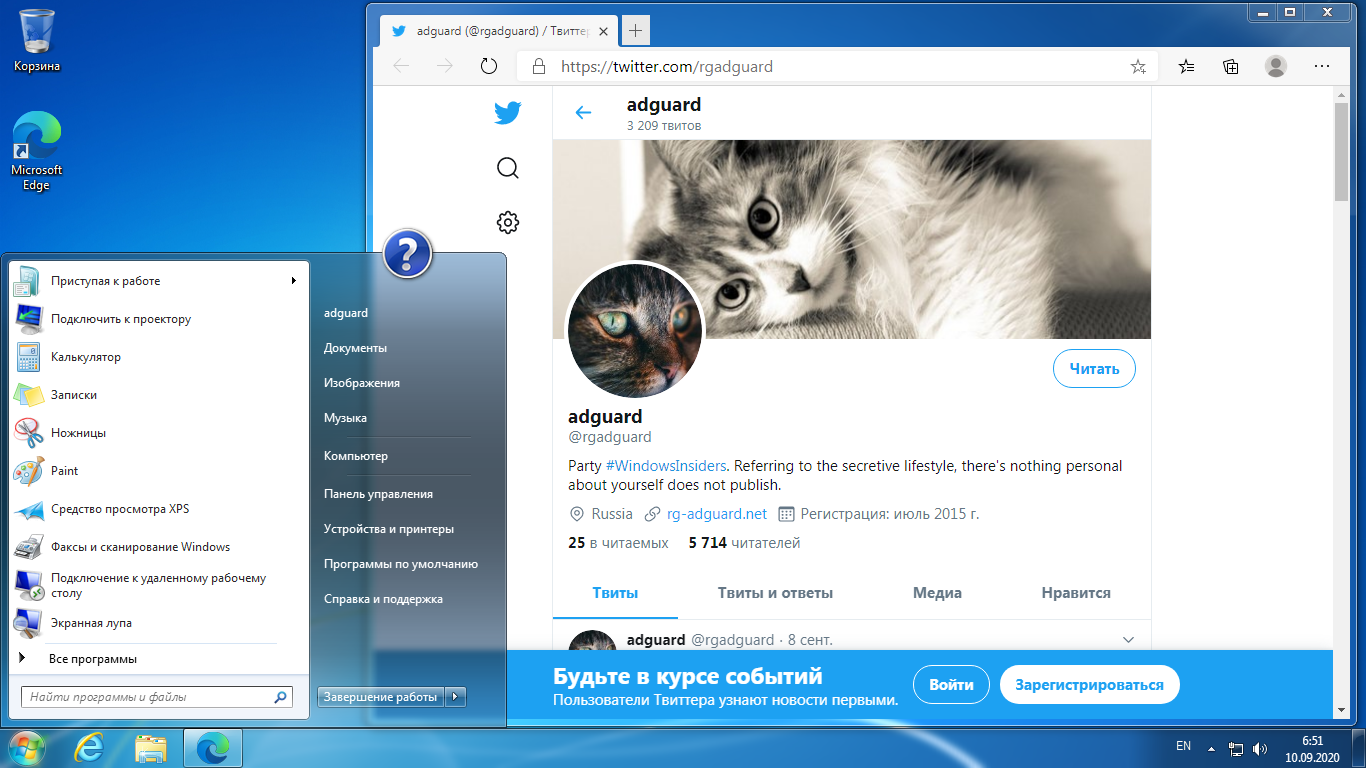Go back using the blue arrow next to adguard

click(x=583, y=113)
